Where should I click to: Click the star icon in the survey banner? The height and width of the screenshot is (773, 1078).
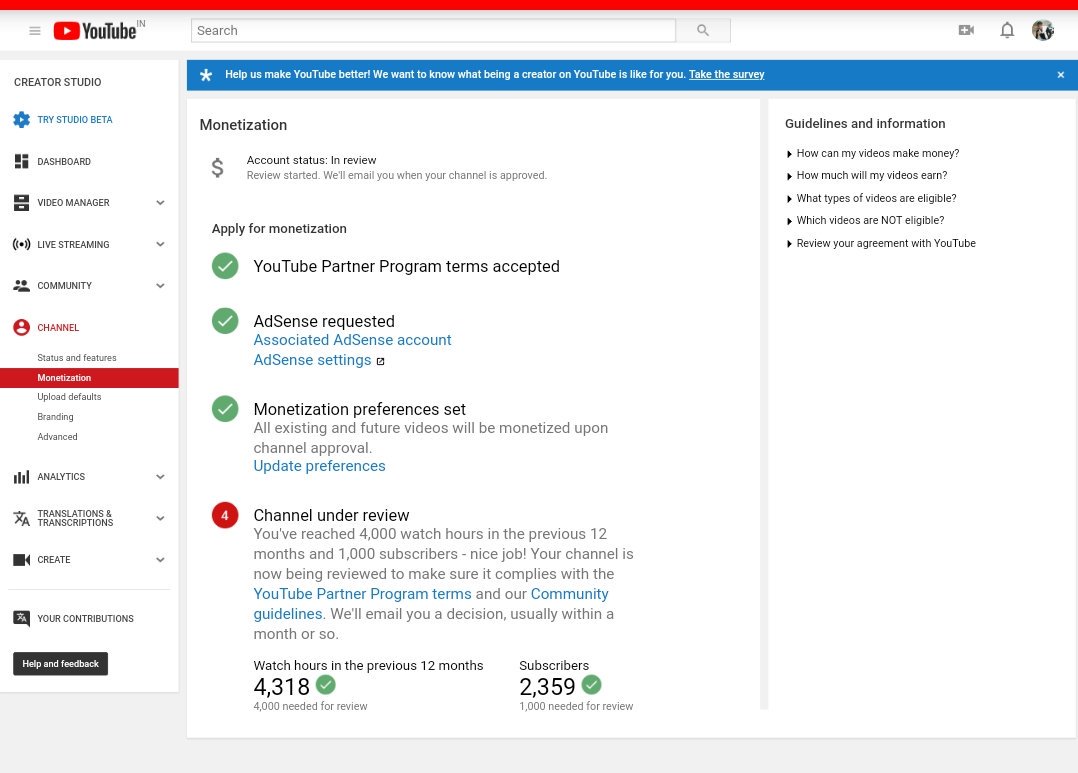pyautogui.click(x=206, y=75)
